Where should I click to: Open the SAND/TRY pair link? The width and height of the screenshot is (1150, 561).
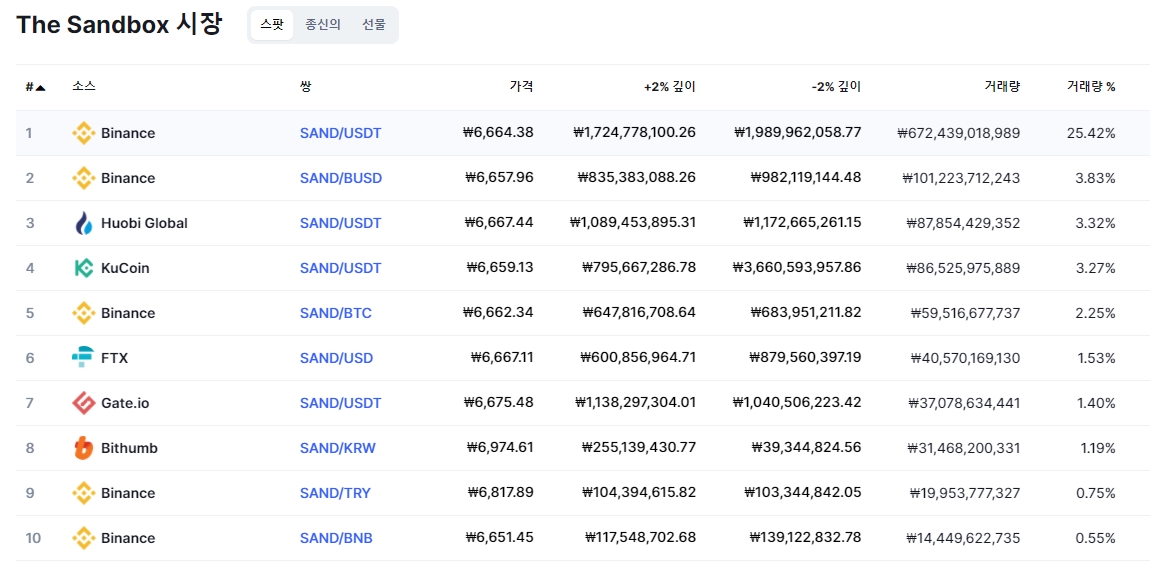click(x=335, y=493)
